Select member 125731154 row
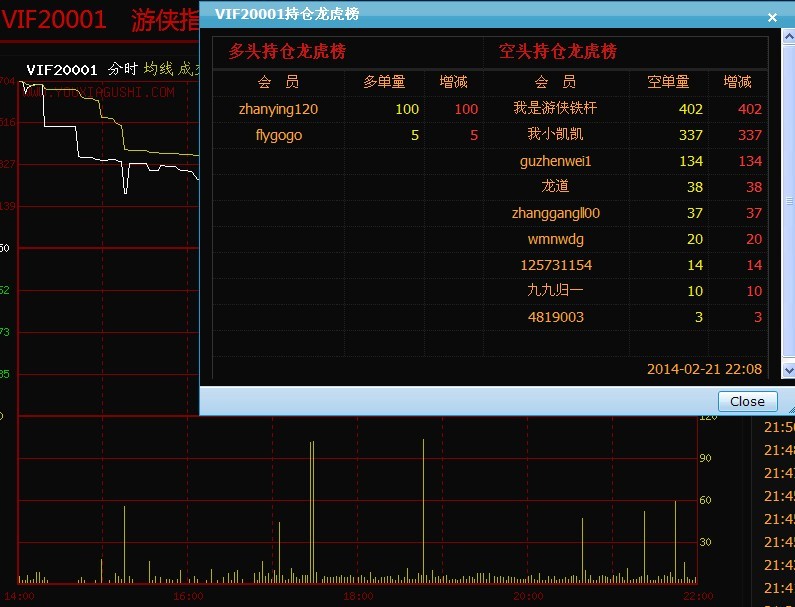The width and height of the screenshot is (795, 607). point(555,265)
